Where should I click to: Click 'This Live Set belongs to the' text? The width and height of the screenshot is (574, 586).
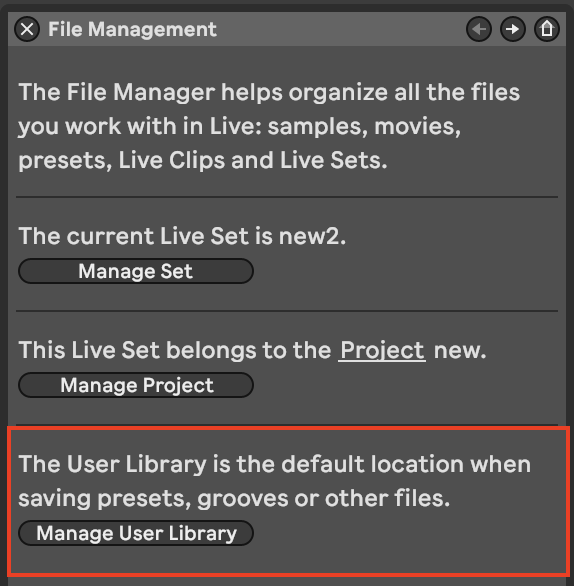(x=175, y=351)
